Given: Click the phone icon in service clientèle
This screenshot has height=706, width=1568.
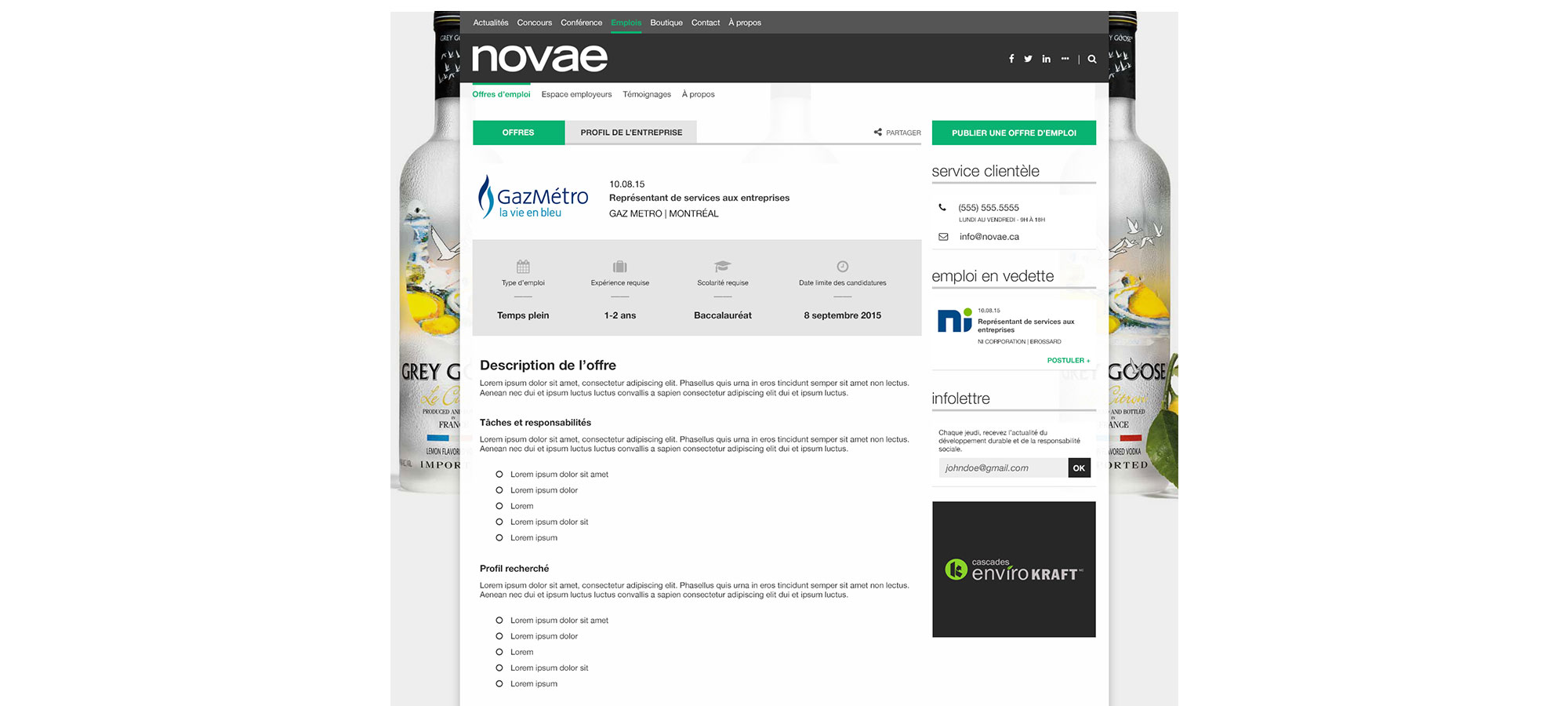Looking at the screenshot, I should pos(942,208).
